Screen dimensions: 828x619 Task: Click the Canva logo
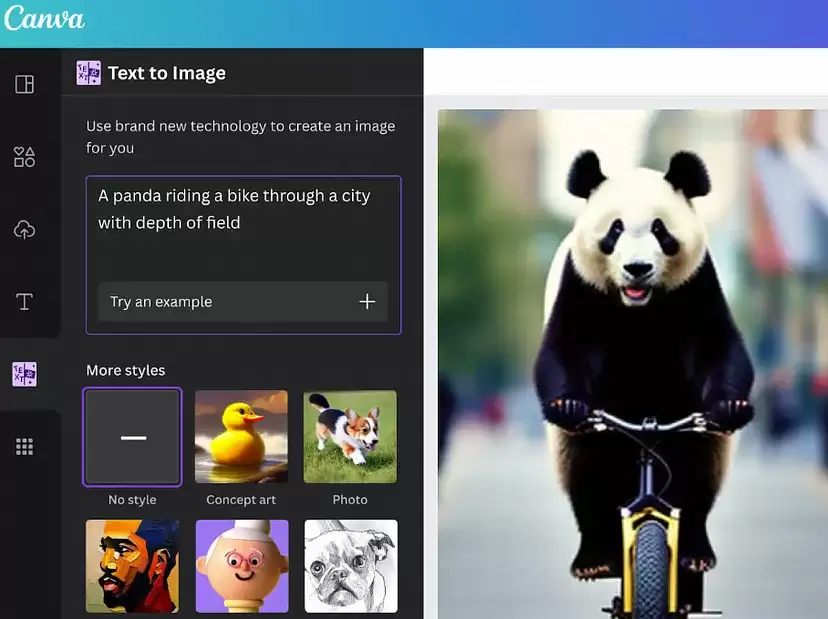(44, 18)
